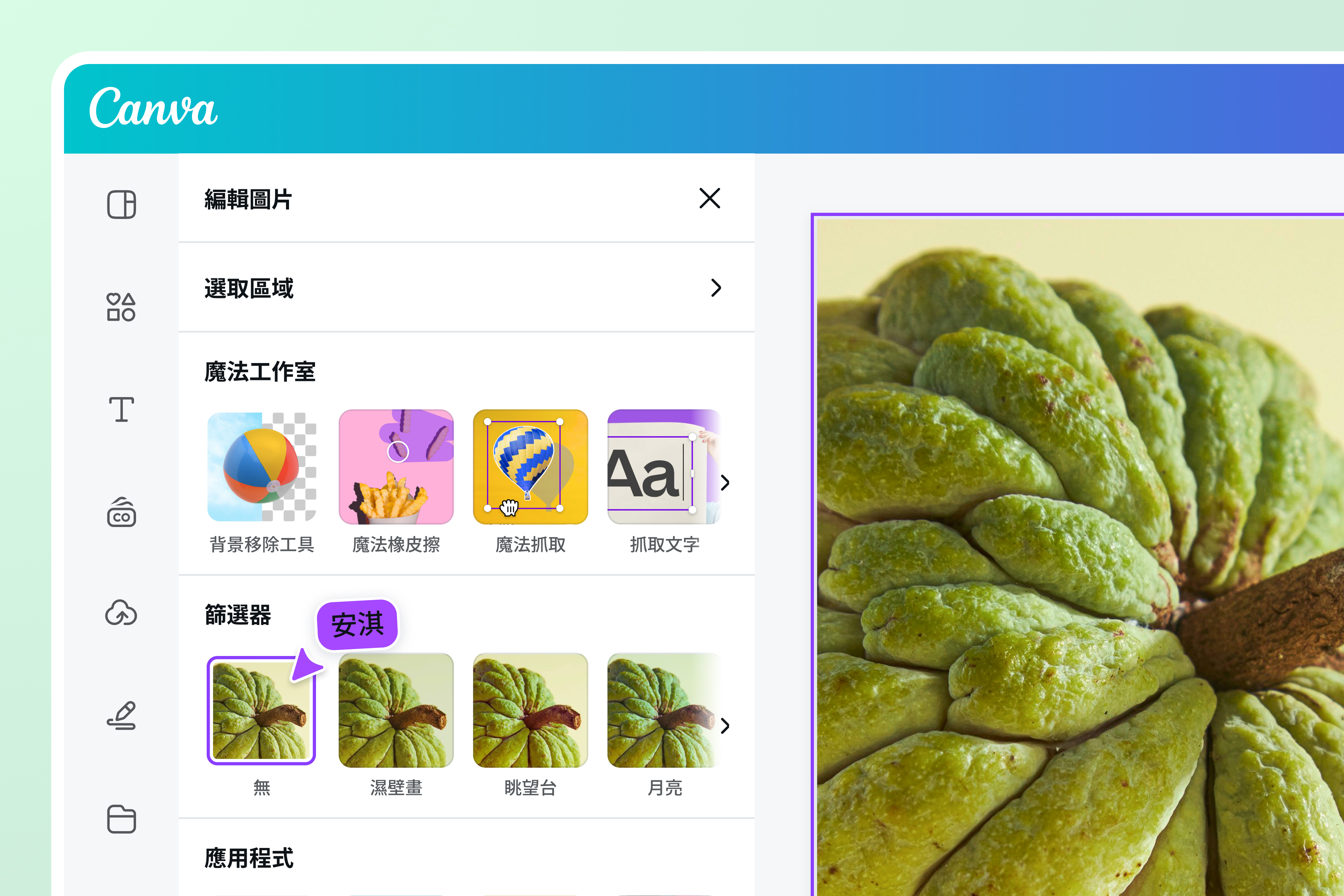
Task: Show more 魔法工作室 tools with arrow
Action: (x=725, y=483)
